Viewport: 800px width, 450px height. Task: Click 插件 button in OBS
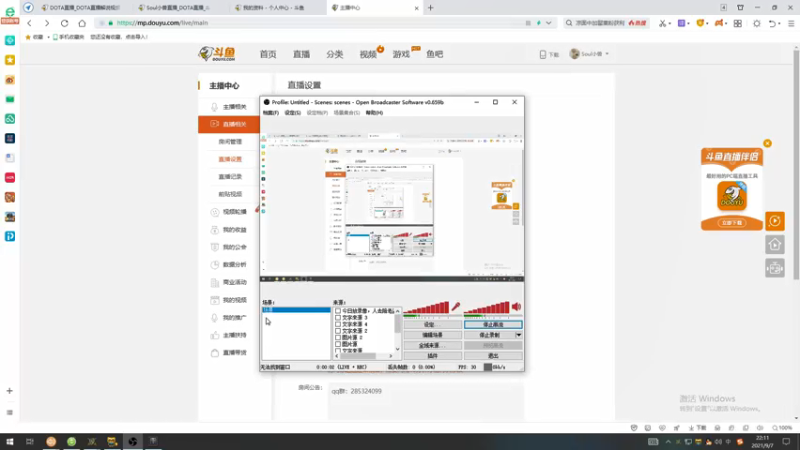click(433, 356)
